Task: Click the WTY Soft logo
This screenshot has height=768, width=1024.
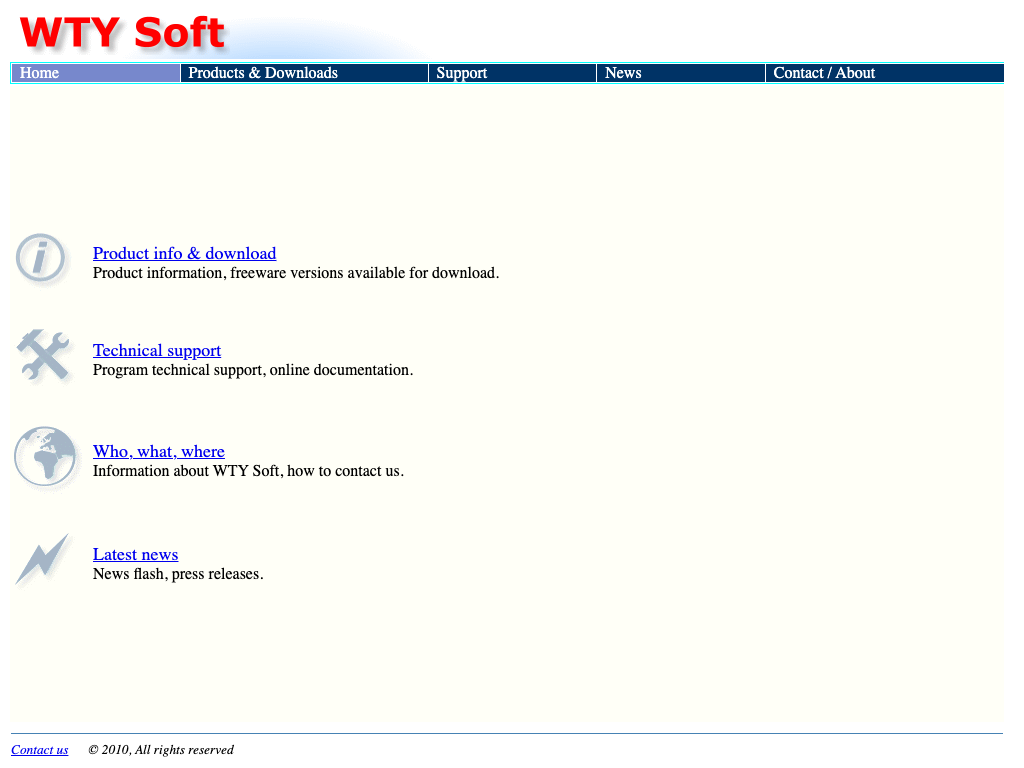Action: [x=123, y=33]
